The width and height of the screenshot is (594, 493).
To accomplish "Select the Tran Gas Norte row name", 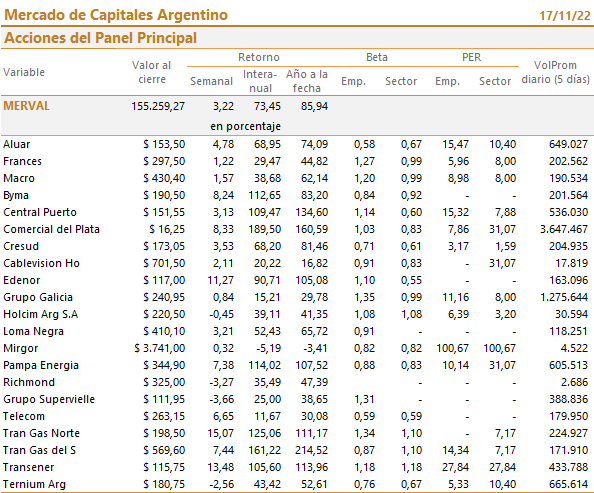I will [x=41, y=433].
